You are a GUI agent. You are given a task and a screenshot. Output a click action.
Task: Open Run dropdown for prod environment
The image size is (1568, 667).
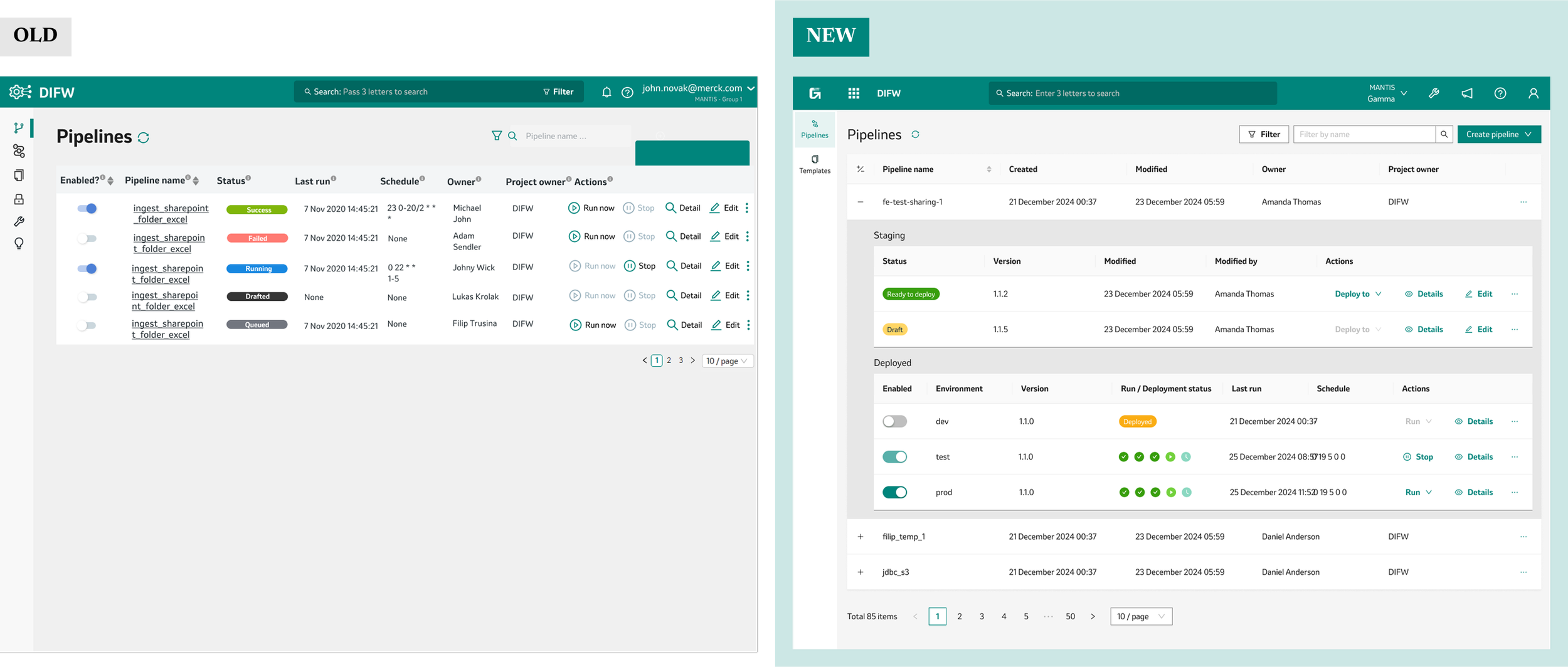tap(1418, 492)
